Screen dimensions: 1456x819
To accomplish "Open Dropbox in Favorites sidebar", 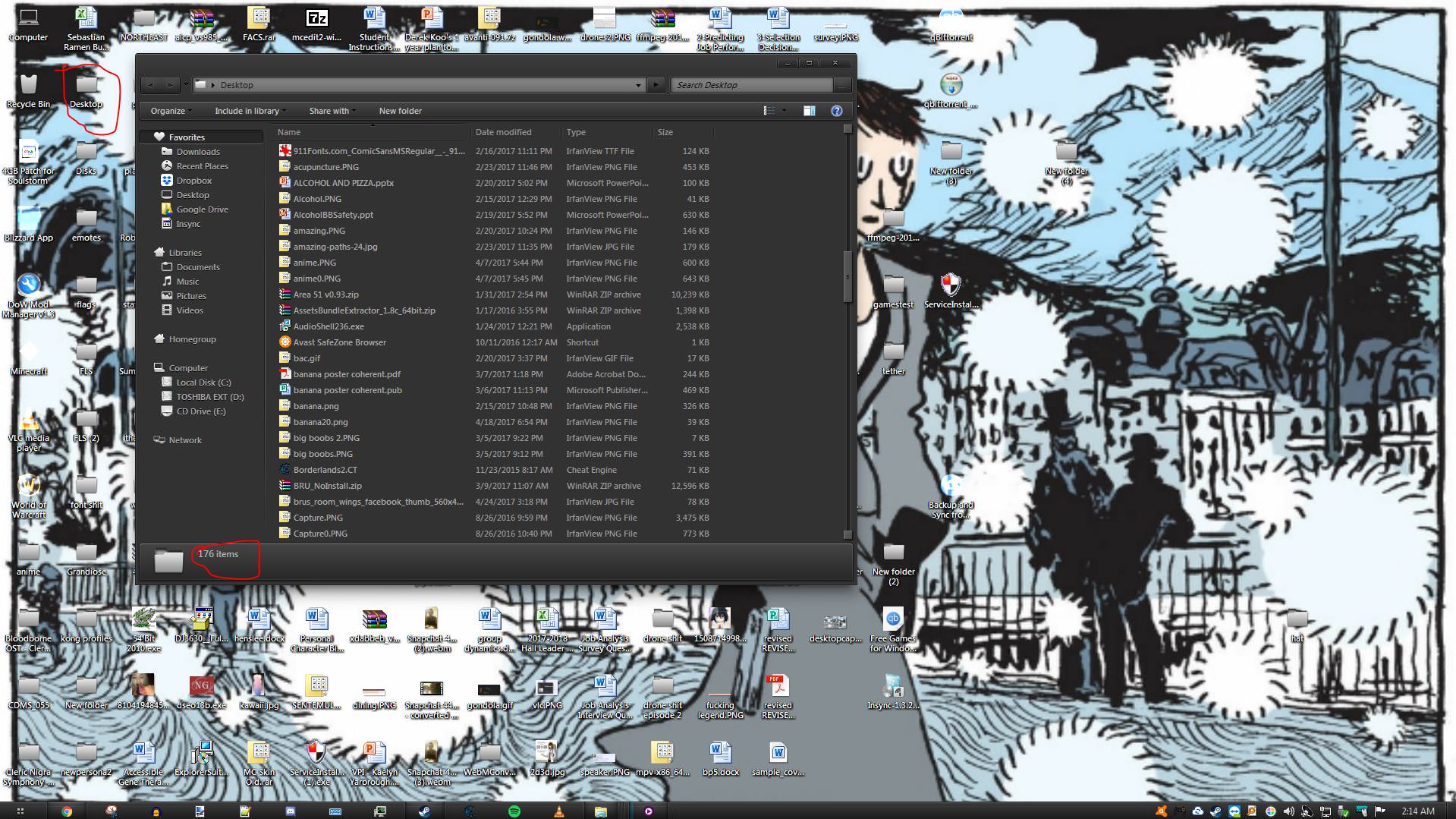I will (193, 181).
